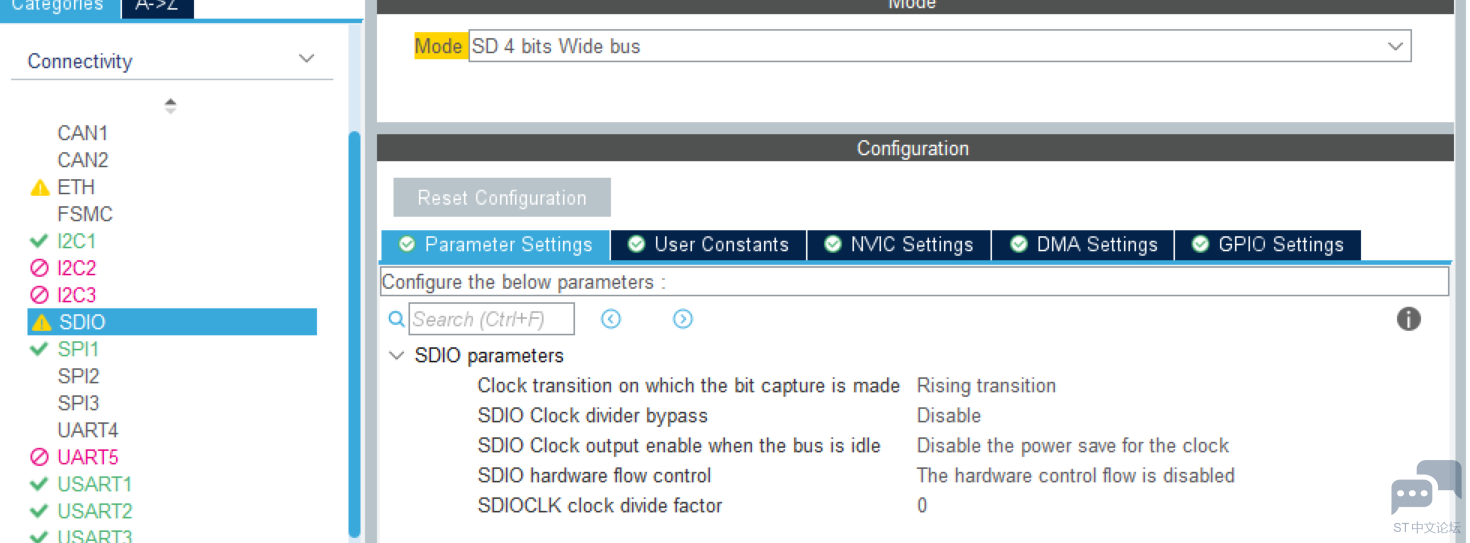The image size is (1470, 543).
Task: Click the previous search result arrow
Action: (611, 319)
